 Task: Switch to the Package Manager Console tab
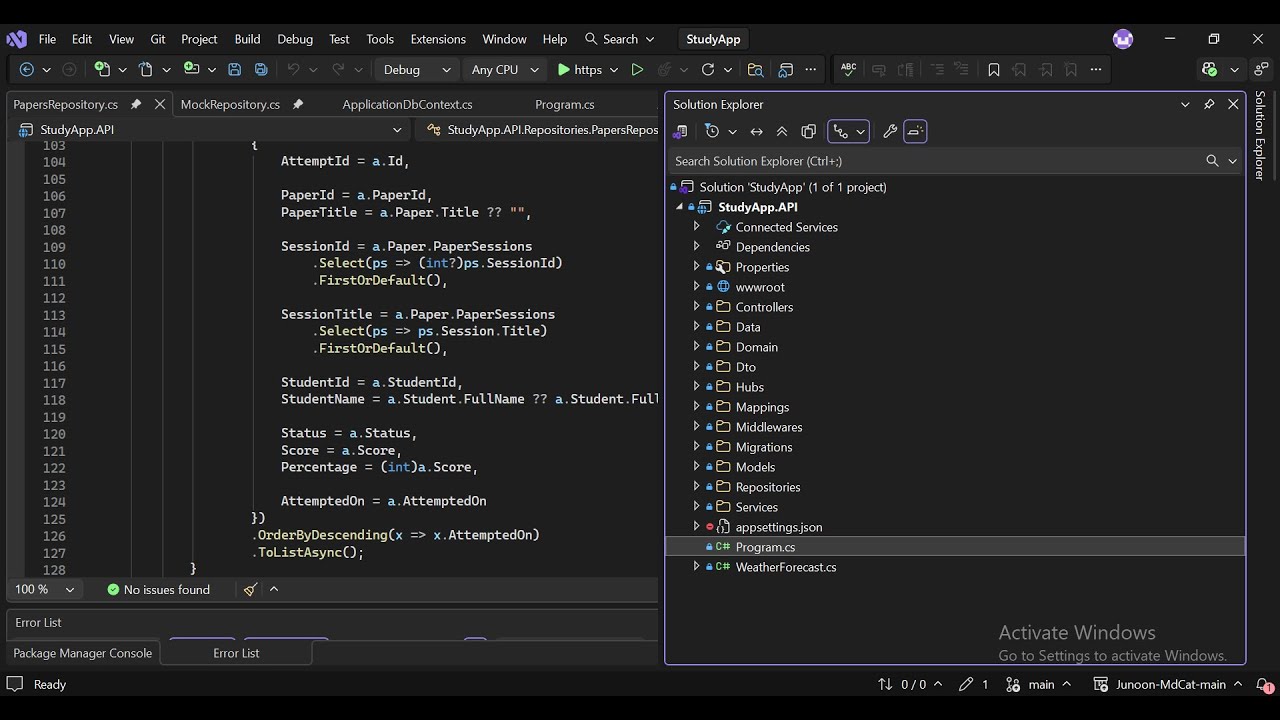pos(83,653)
